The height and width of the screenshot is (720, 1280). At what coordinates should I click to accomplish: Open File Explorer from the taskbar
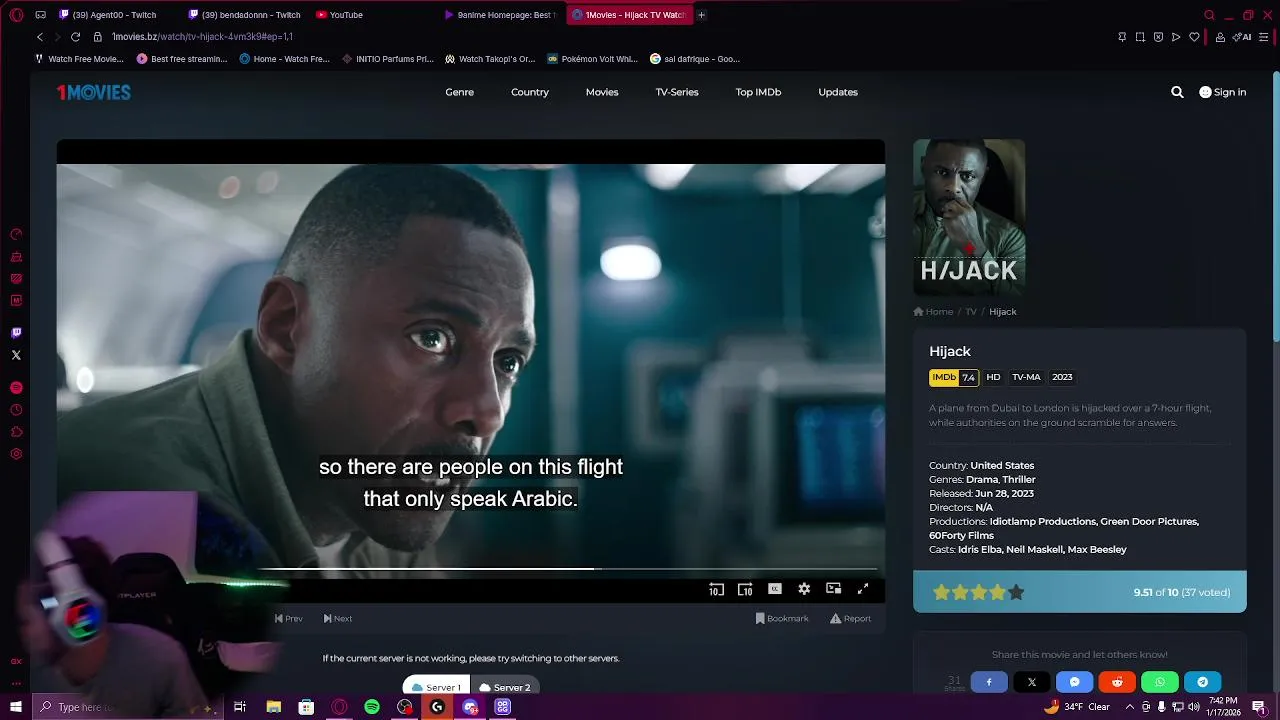[x=273, y=707]
